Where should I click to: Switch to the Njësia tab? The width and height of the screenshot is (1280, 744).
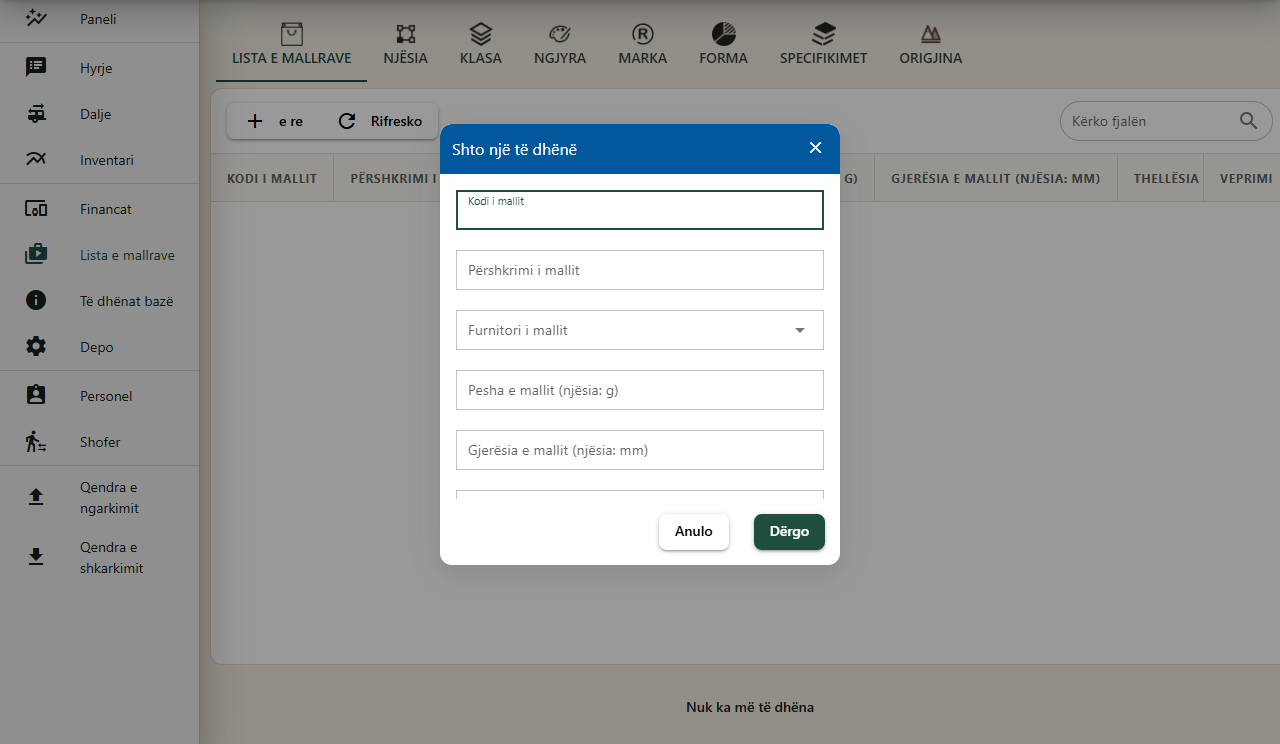coord(405,46)
